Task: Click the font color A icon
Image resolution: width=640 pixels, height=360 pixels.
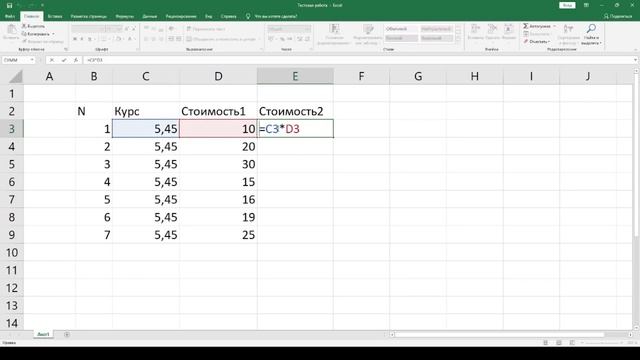Action: click(130, 39)
